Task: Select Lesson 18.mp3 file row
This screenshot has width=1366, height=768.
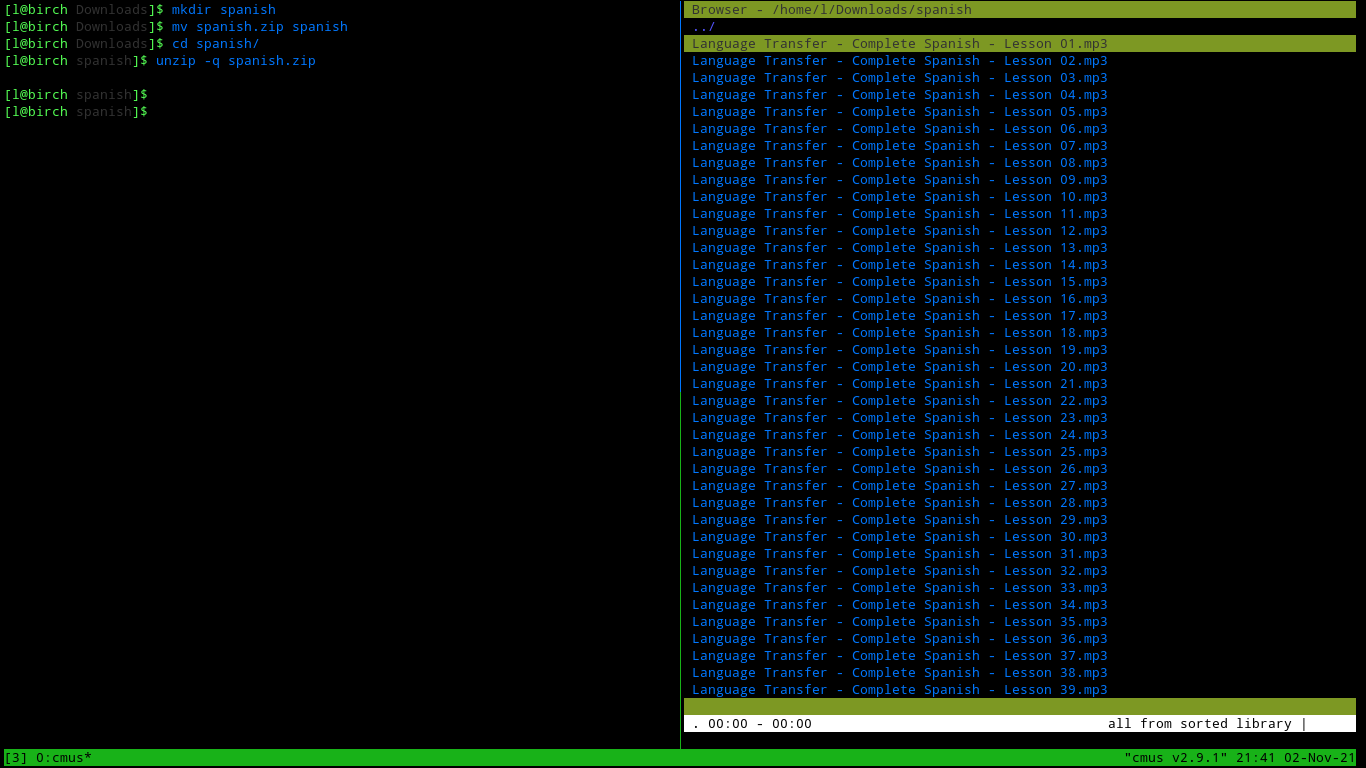Action: pyautogui.click(x=1020, y=332)
